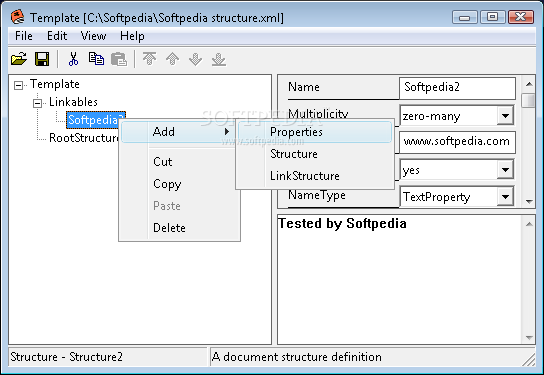
Task: Open the File menu
Action: (x=24, y=36)
